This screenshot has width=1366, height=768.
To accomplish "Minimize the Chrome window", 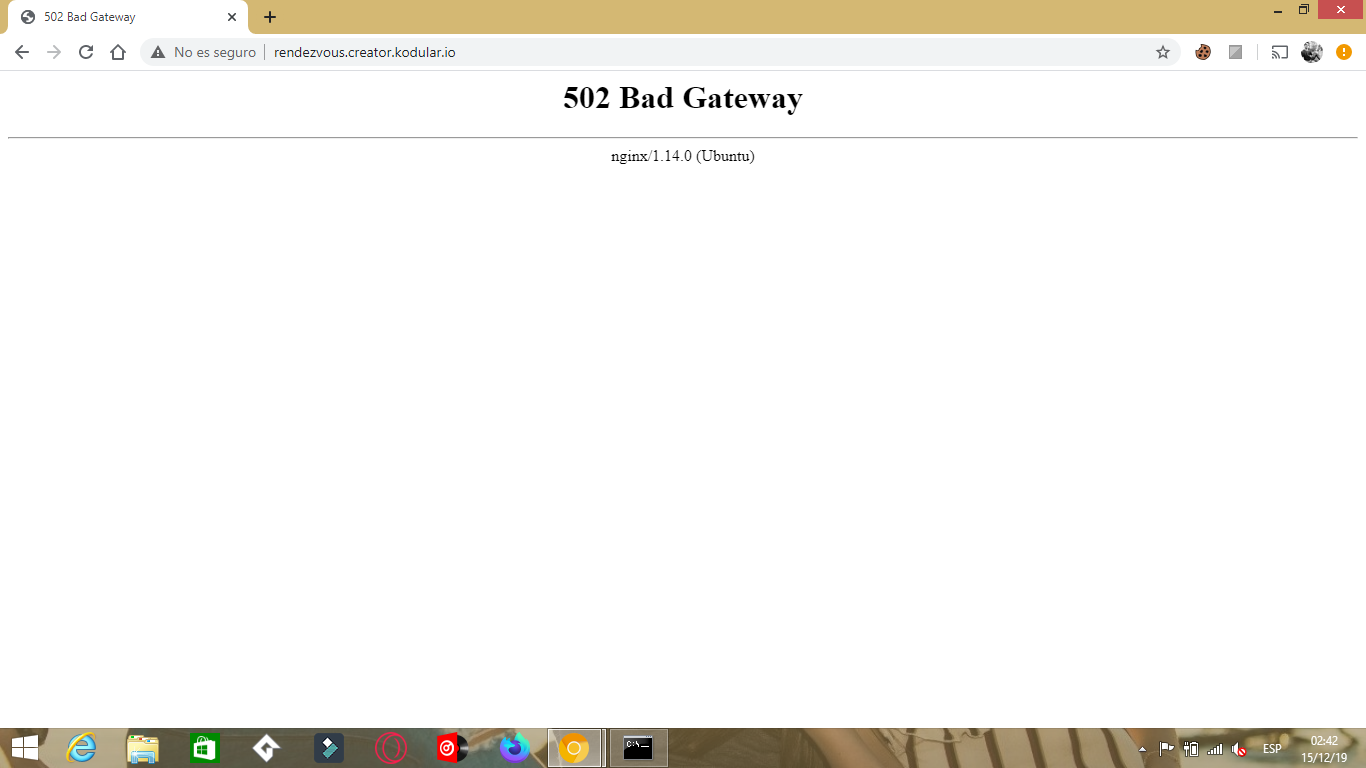I will (x=1279, y=10).
